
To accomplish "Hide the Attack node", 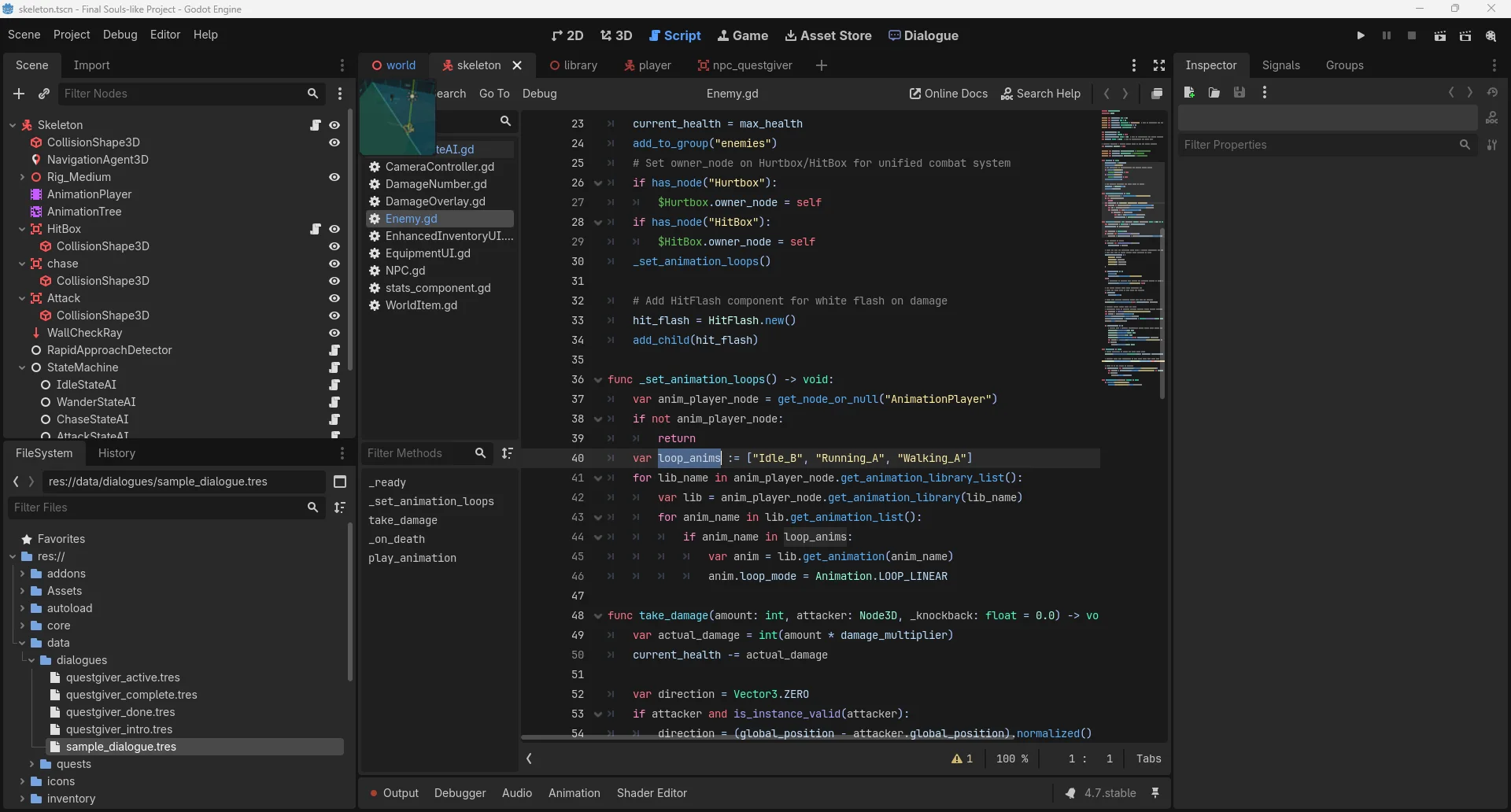I will (x=334, y=298).
